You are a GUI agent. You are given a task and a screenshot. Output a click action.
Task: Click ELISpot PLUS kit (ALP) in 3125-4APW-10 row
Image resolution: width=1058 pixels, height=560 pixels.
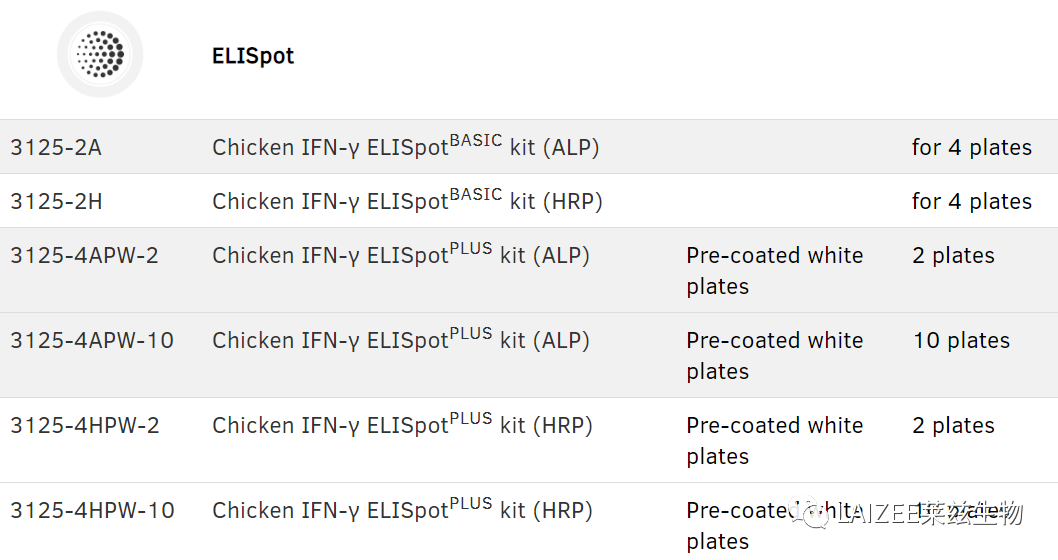pyautogui.click(x=400, y=341)
